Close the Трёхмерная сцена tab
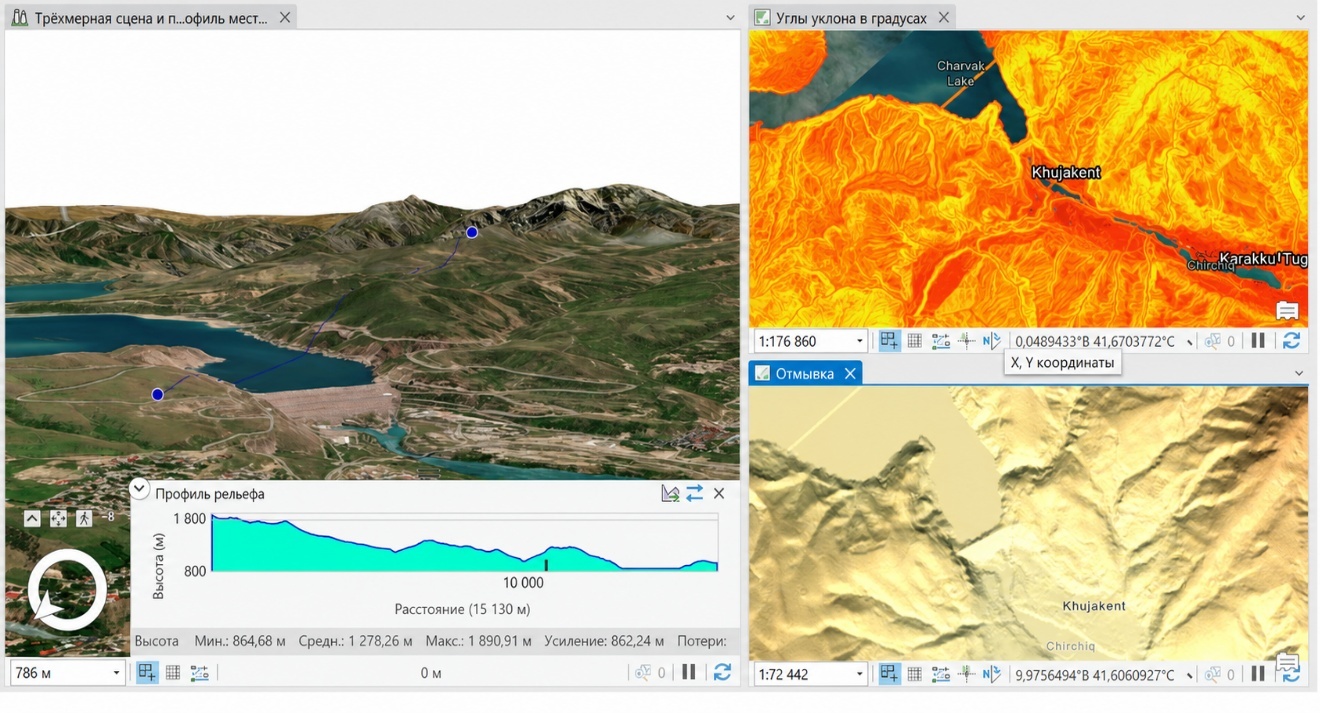This screenshot has height=713, width=1320. pos(285,18)
